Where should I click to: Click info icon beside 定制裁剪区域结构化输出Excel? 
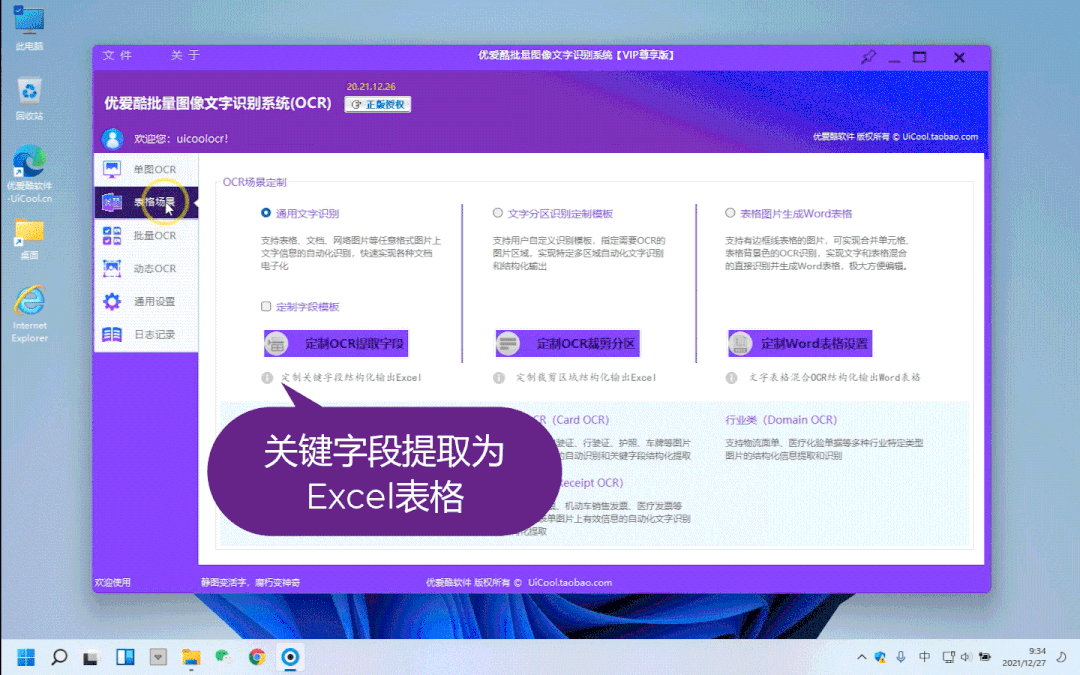point(499,377)
